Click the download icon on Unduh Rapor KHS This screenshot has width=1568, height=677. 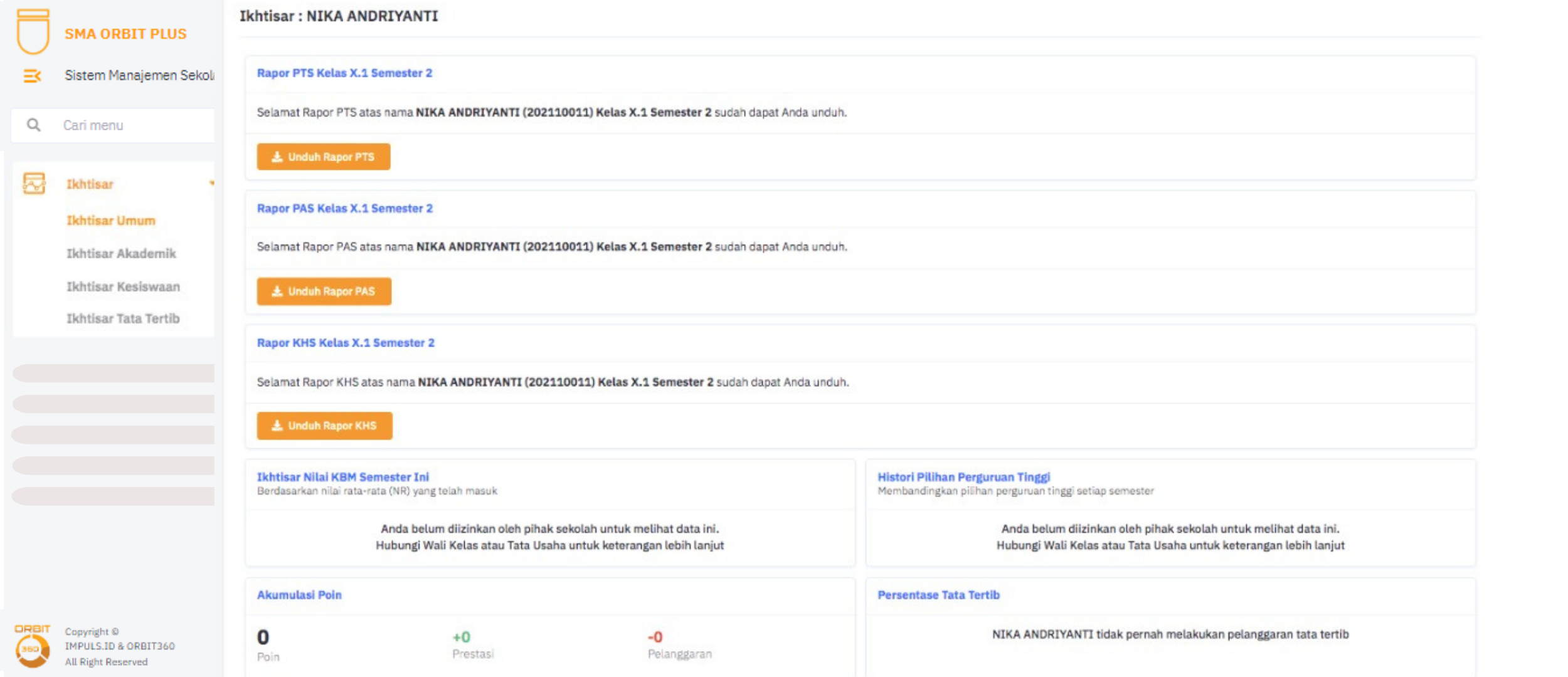[x=277, y=426]
